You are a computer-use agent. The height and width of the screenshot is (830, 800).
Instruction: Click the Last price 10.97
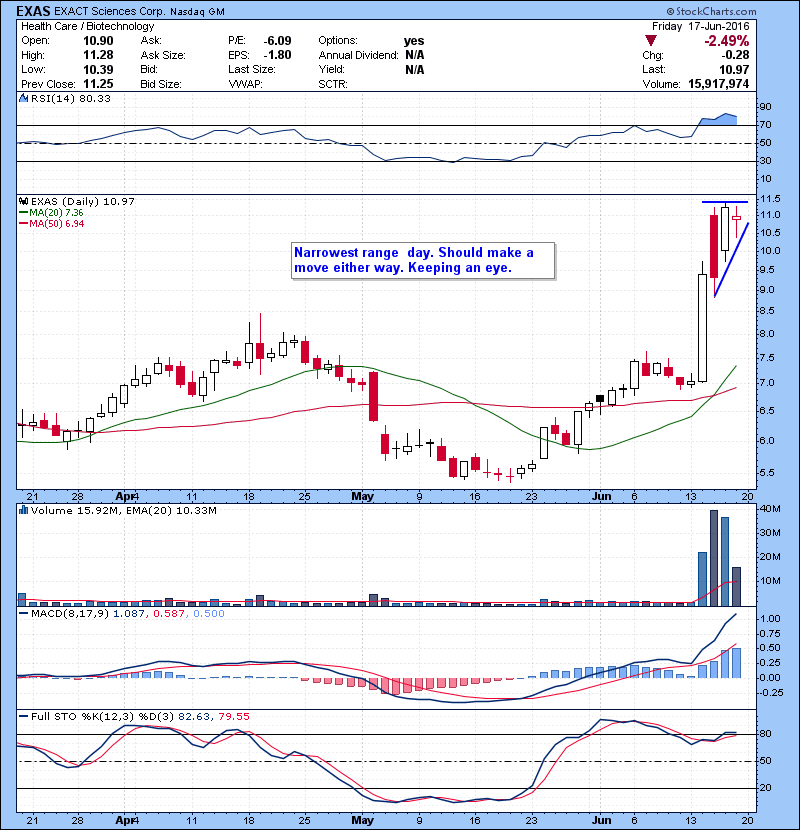click(x=734, y=69)
